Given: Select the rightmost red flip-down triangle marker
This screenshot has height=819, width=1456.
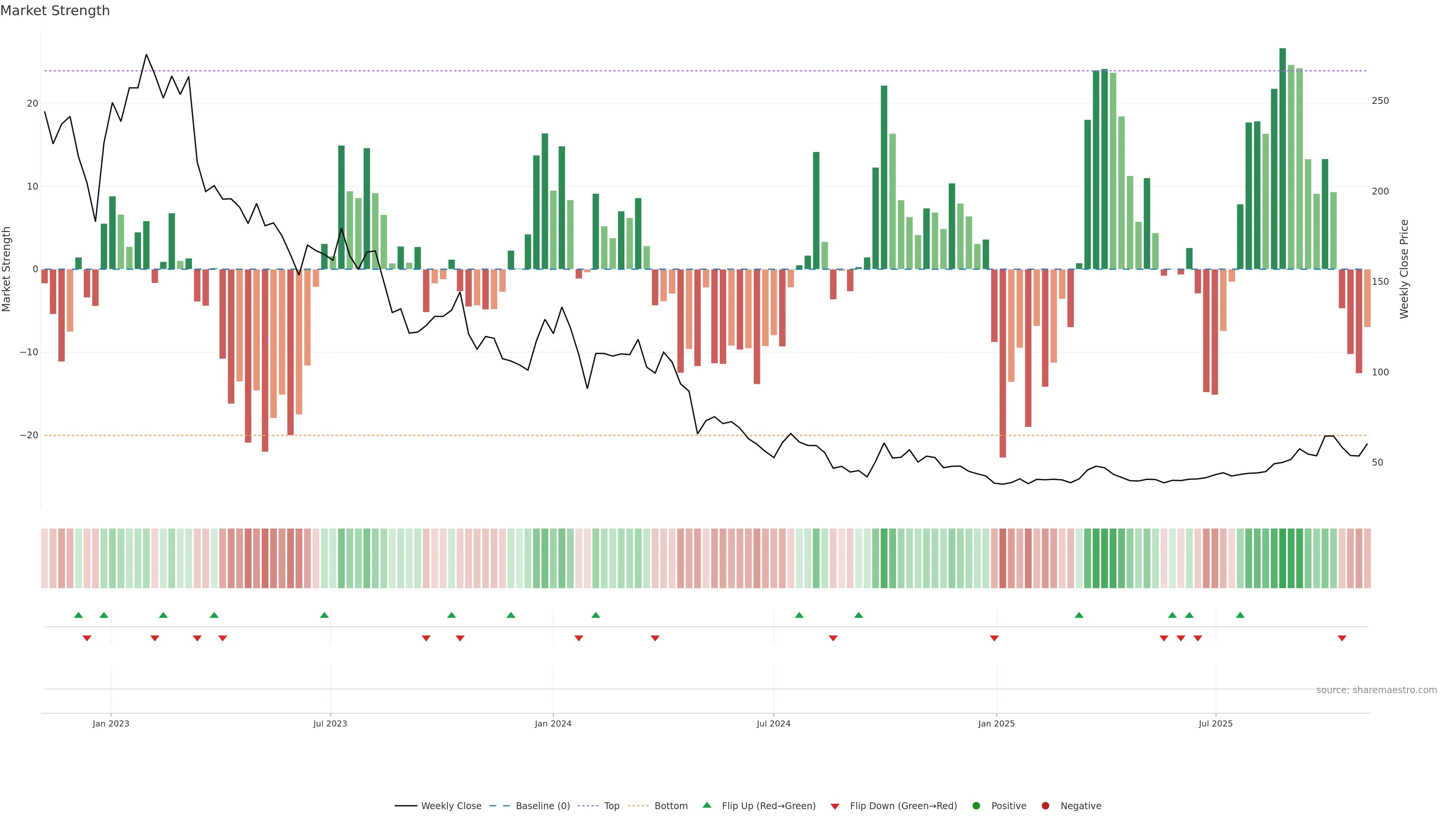Looking at the screenshot, I should pos(1342,638).
